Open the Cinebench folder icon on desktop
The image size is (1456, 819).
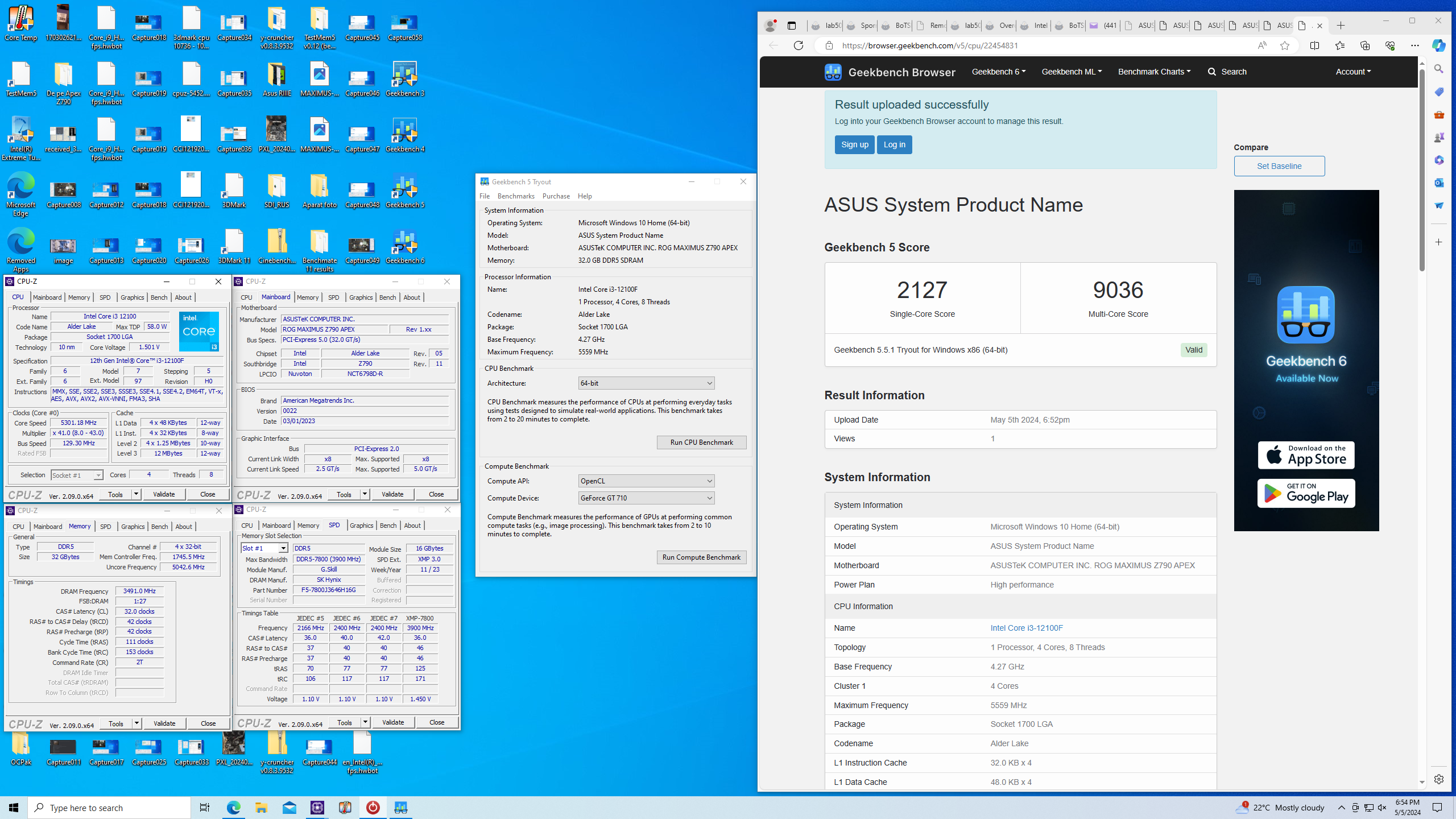click(x=277, y=247)
